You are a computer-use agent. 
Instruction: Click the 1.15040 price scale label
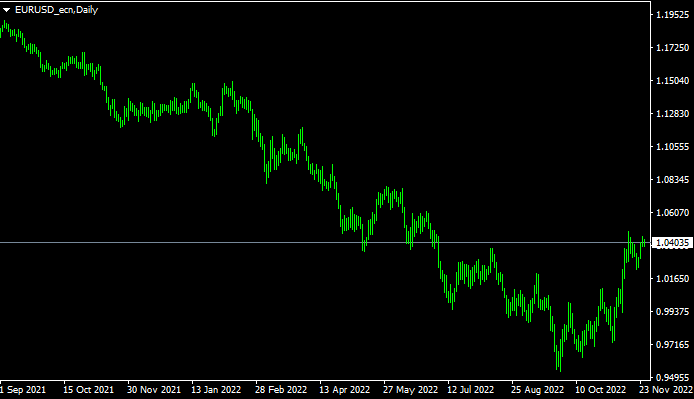pyautogui.click(x=673, y=81)
